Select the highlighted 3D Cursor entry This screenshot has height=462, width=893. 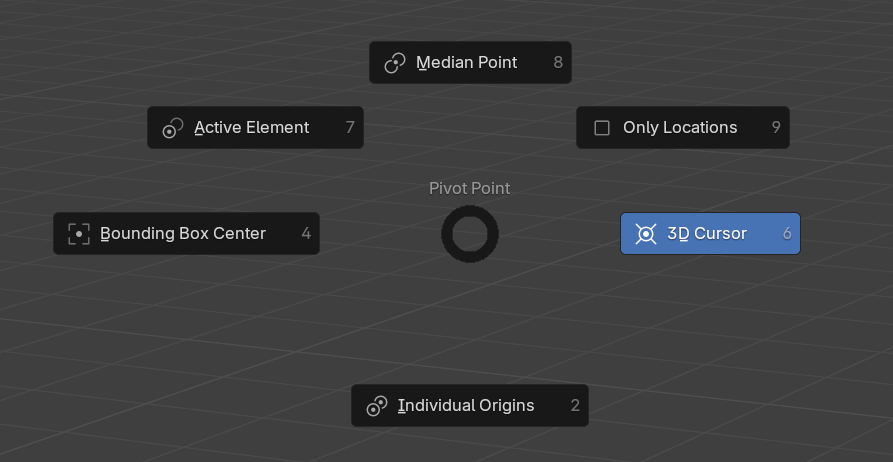click(707, 234)
